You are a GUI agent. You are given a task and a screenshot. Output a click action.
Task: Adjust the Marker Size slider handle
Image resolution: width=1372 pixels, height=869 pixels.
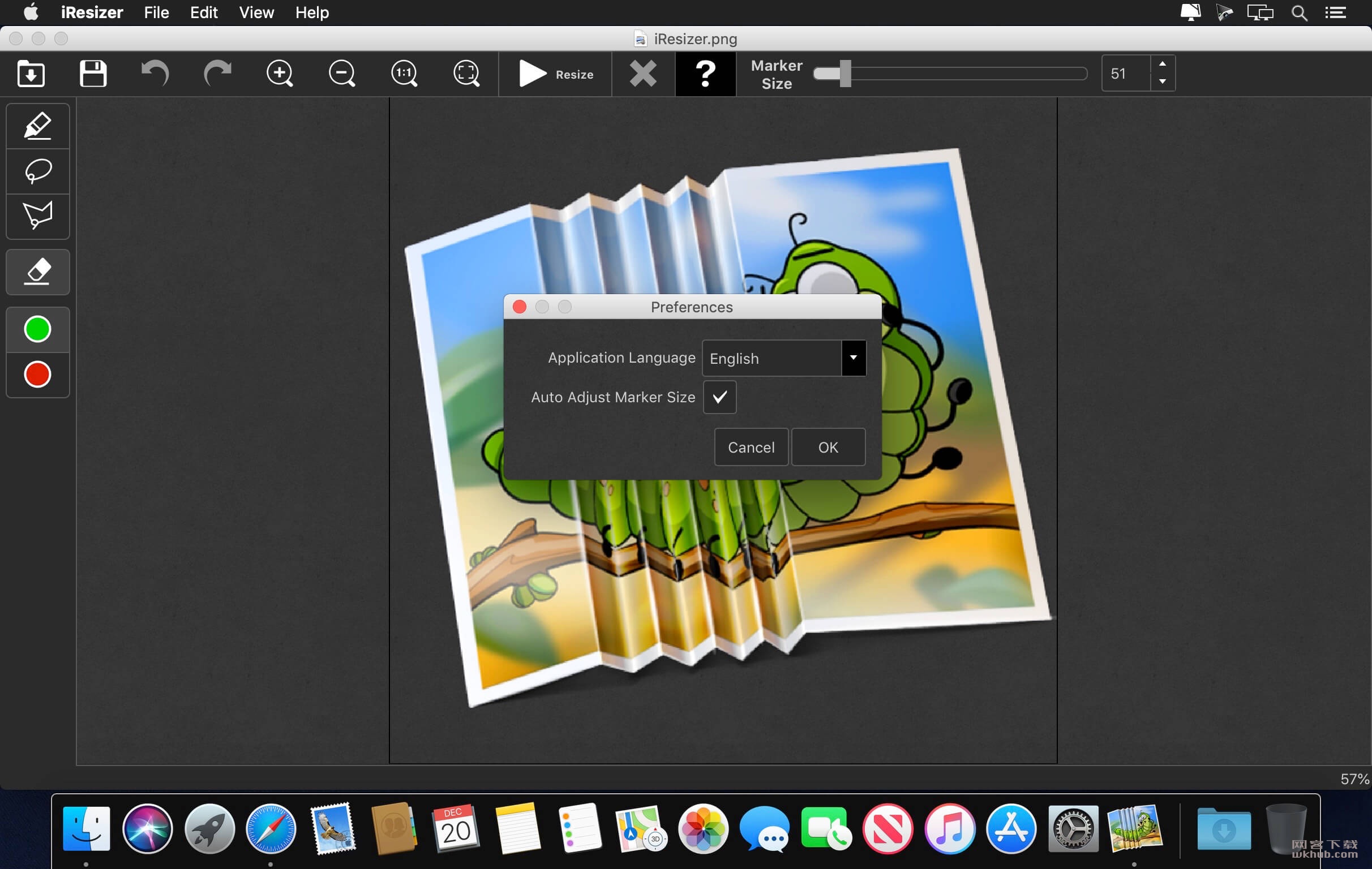(x=846, y=74)
